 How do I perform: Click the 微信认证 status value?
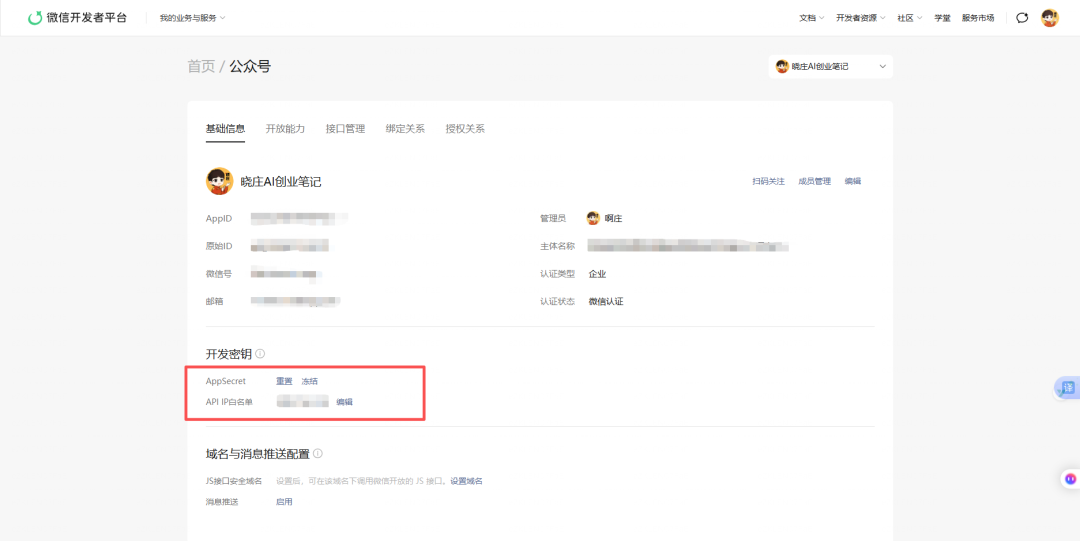point(606,301)
